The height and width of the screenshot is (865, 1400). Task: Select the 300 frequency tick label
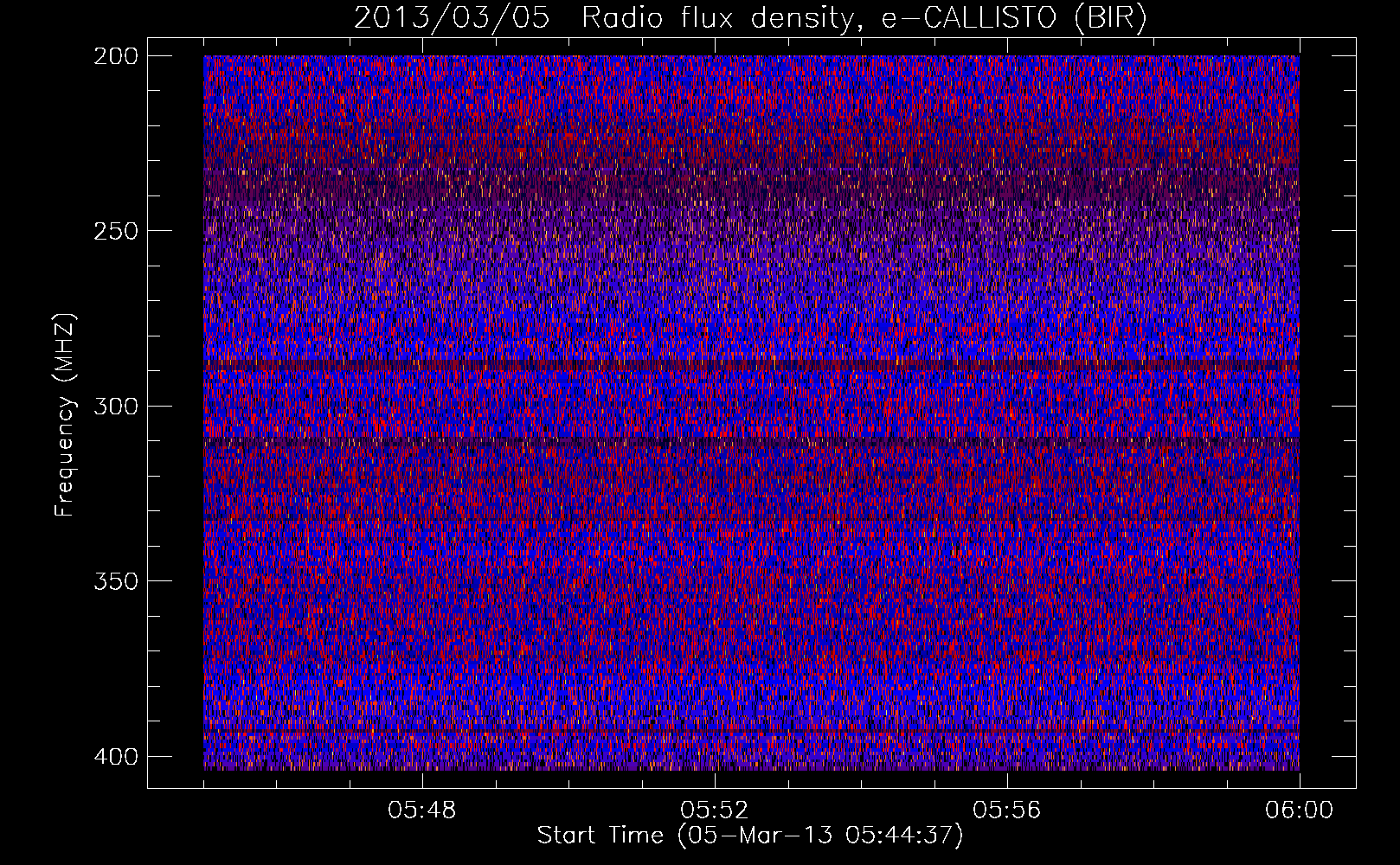click(x=115, y=407)
